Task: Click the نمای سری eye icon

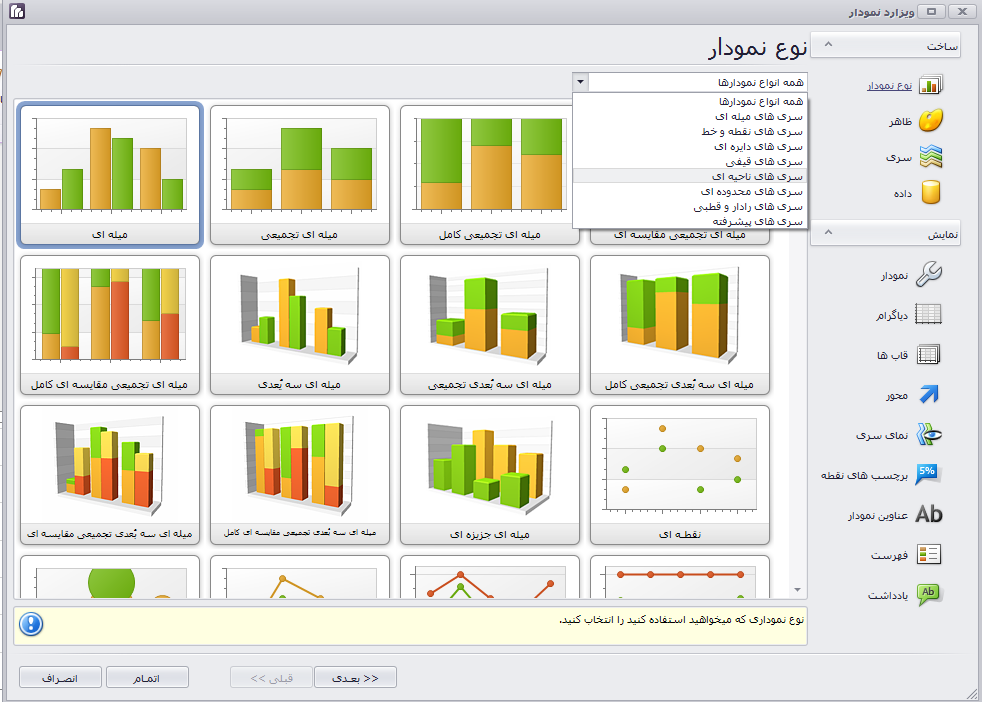Action: coord(929,435)
